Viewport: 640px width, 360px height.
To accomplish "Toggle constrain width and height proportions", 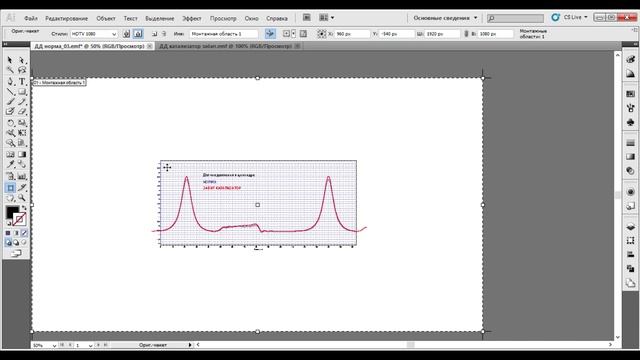I will point(466,34).
